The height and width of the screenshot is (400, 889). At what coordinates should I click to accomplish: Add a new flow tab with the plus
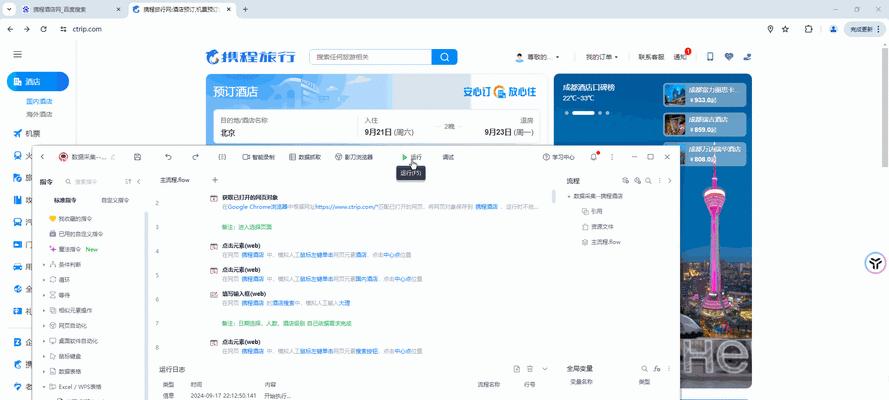pos(215,180)
